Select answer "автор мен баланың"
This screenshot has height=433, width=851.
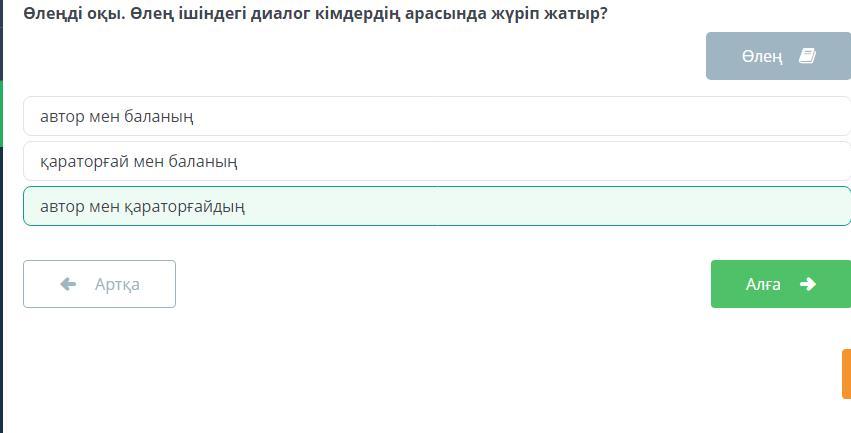click(x=117, y=116)
